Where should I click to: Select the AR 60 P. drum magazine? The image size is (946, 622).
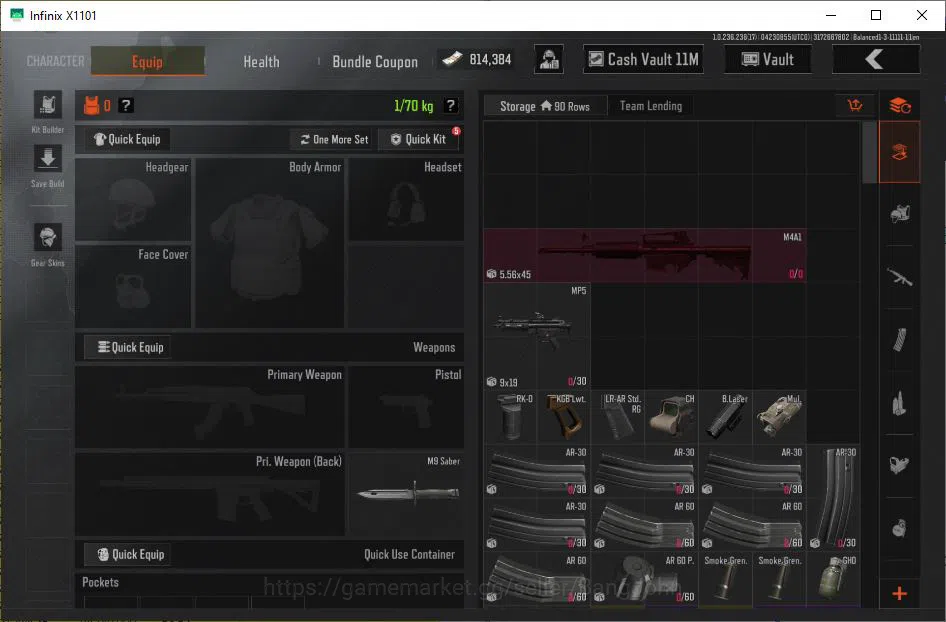pos(645,579)
